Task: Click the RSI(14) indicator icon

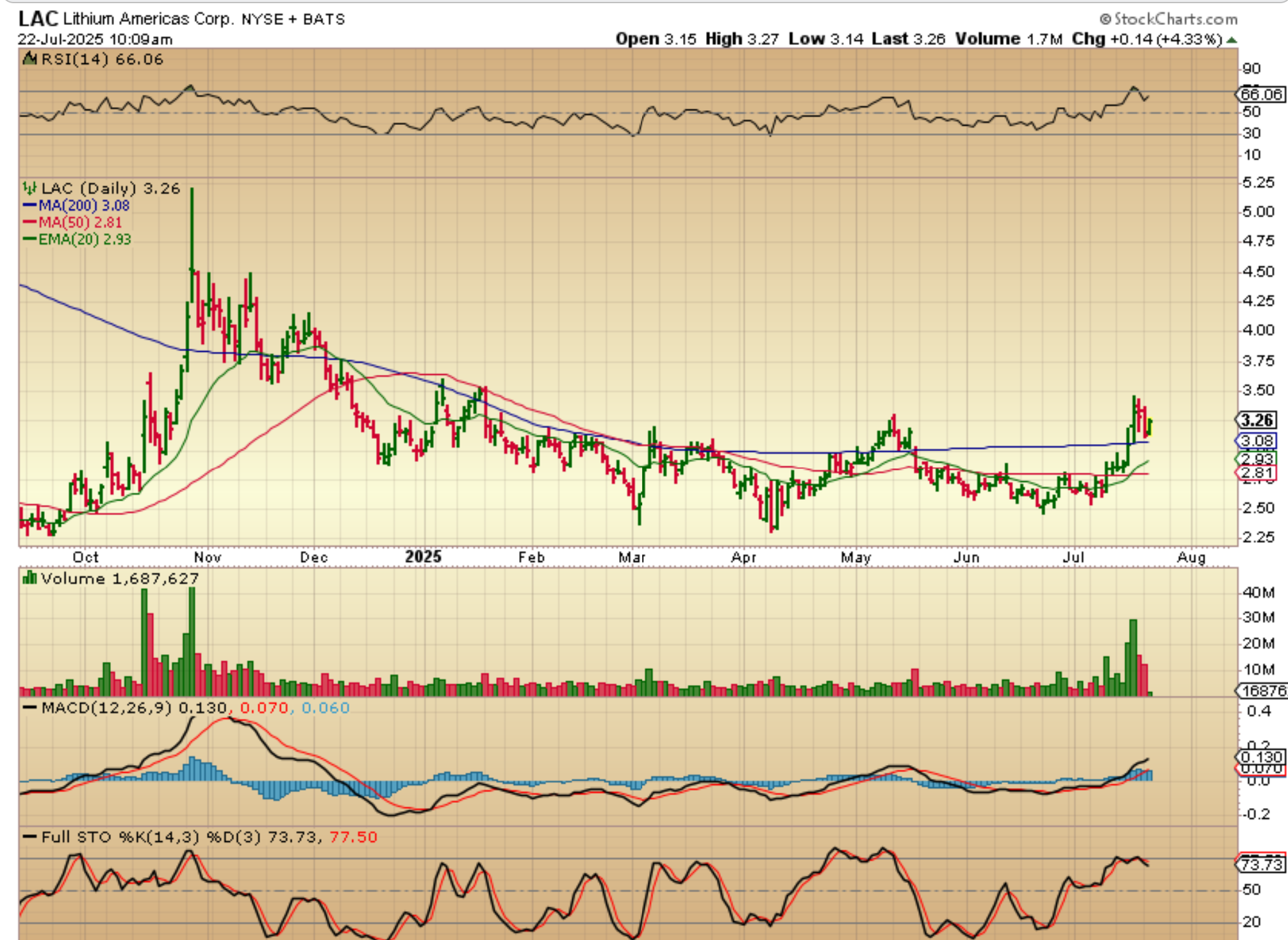Action: coord(29,60)
